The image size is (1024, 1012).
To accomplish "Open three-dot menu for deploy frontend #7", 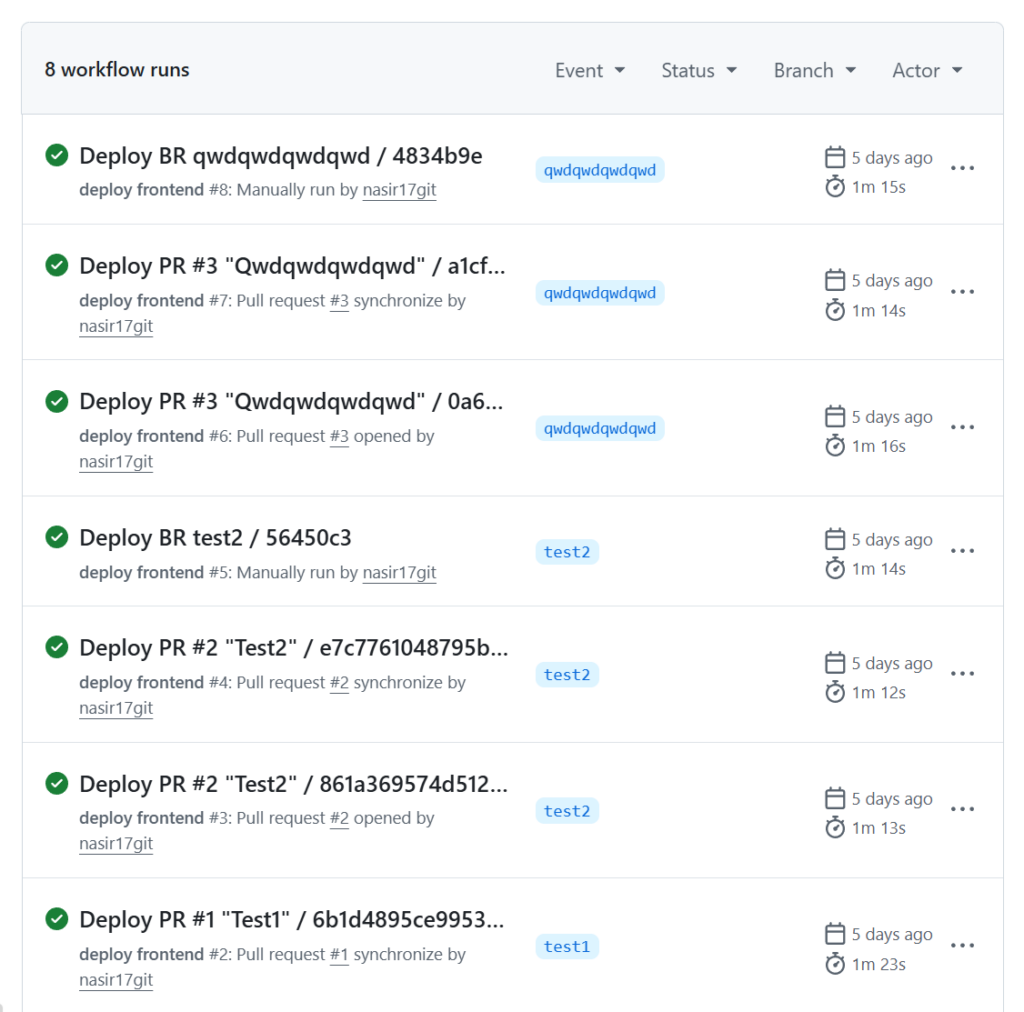I will click(x=962, y=292).
